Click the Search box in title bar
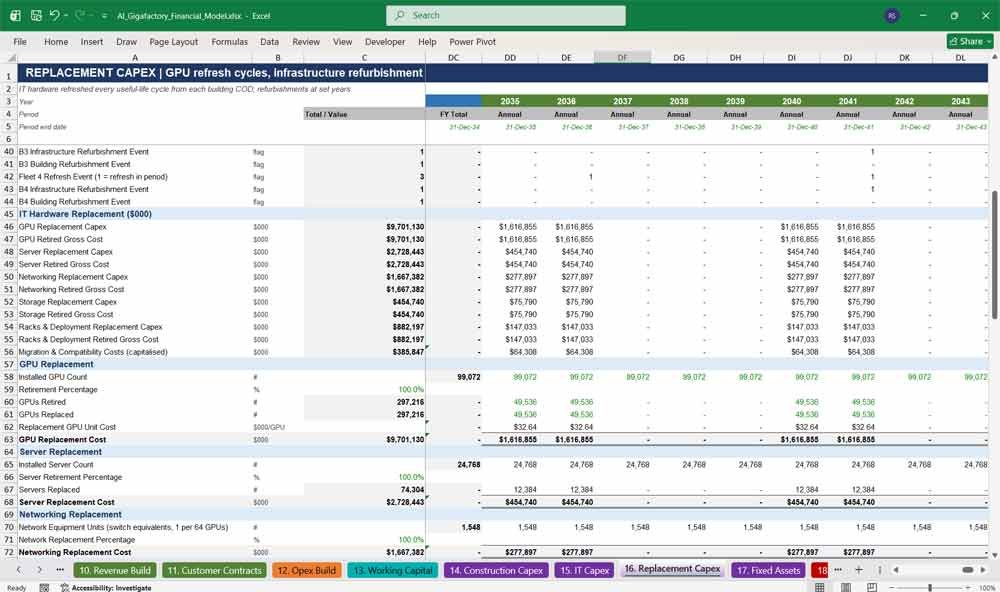 [x=505, y=15]
